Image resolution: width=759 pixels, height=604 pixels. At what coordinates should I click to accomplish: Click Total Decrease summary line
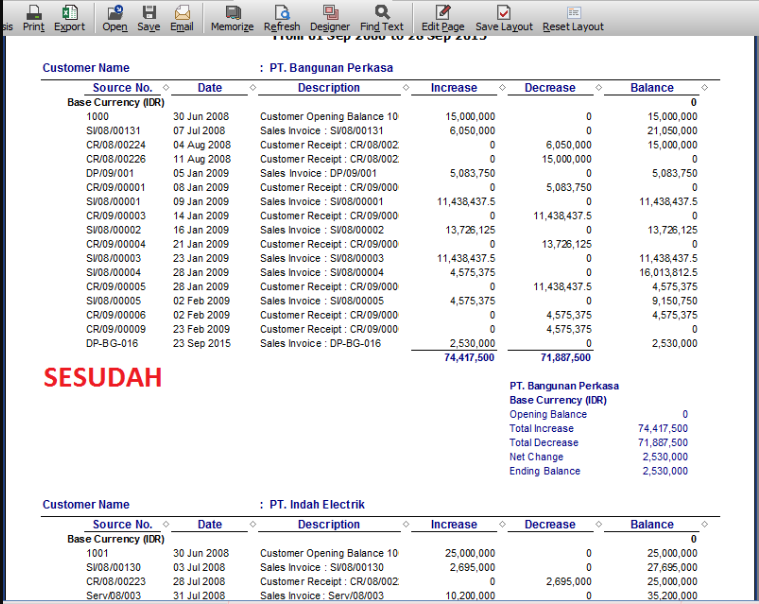pos(598,442)
